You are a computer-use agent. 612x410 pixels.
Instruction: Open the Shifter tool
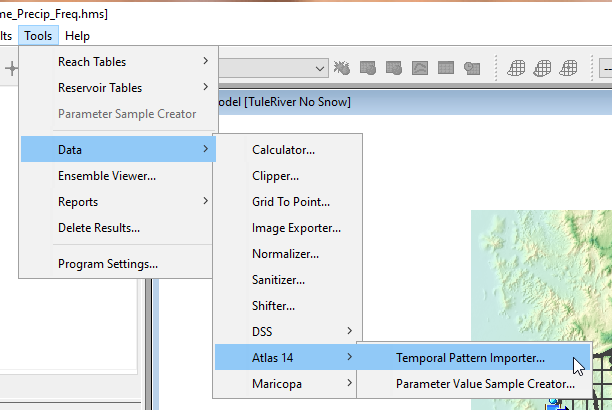[x=288, y=306]
